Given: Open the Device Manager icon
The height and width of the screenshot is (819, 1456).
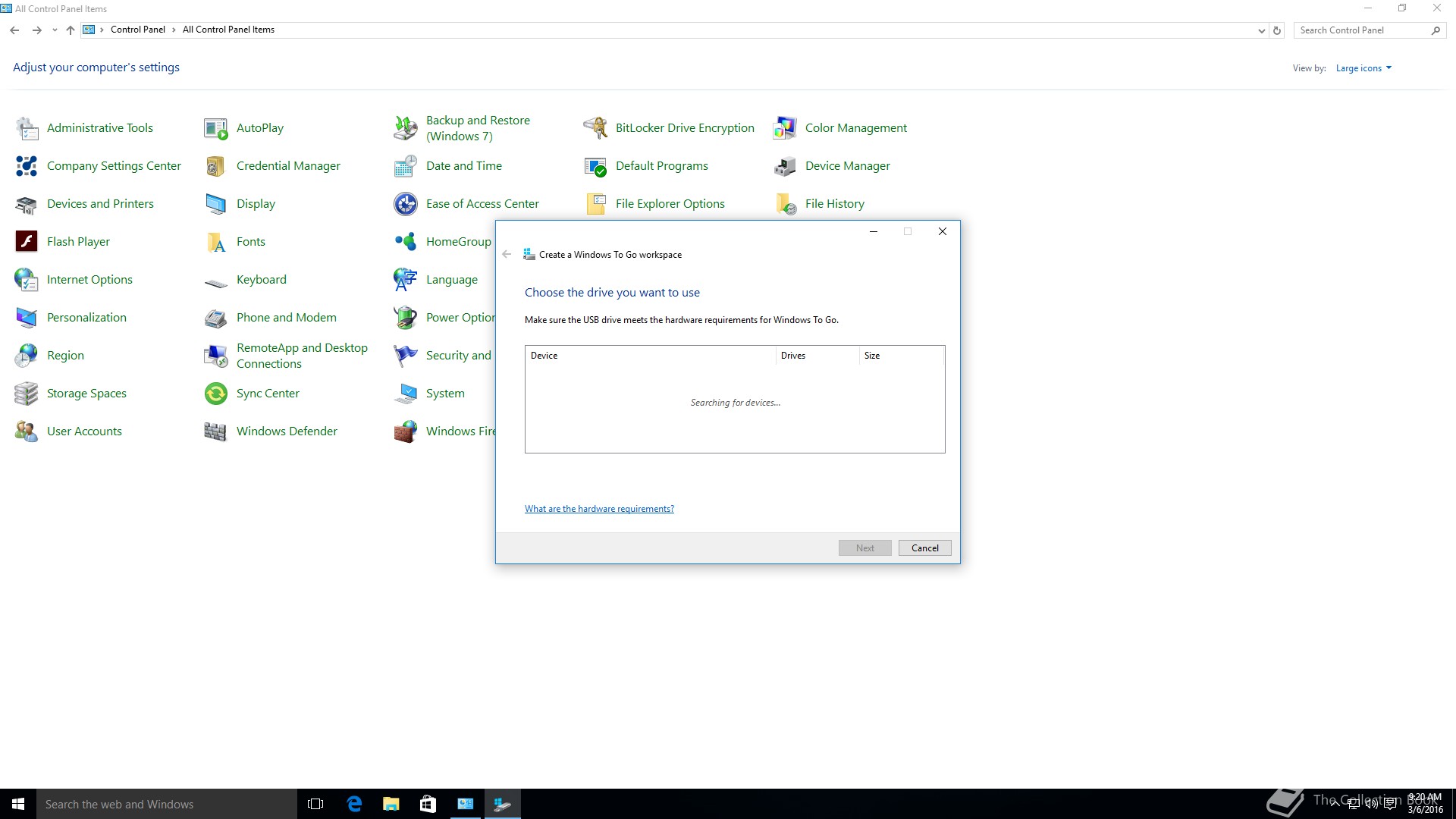Looking at the screenshot, I should [x=785, y=166].
